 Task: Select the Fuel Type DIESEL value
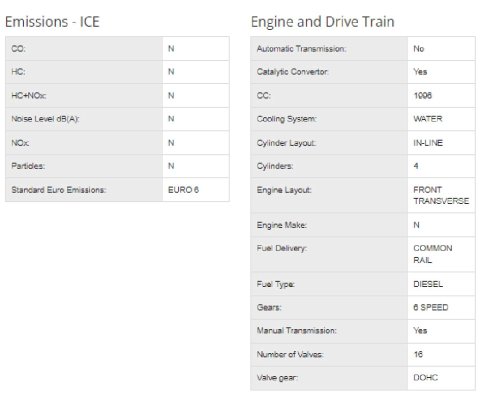[x=428, y=284]
